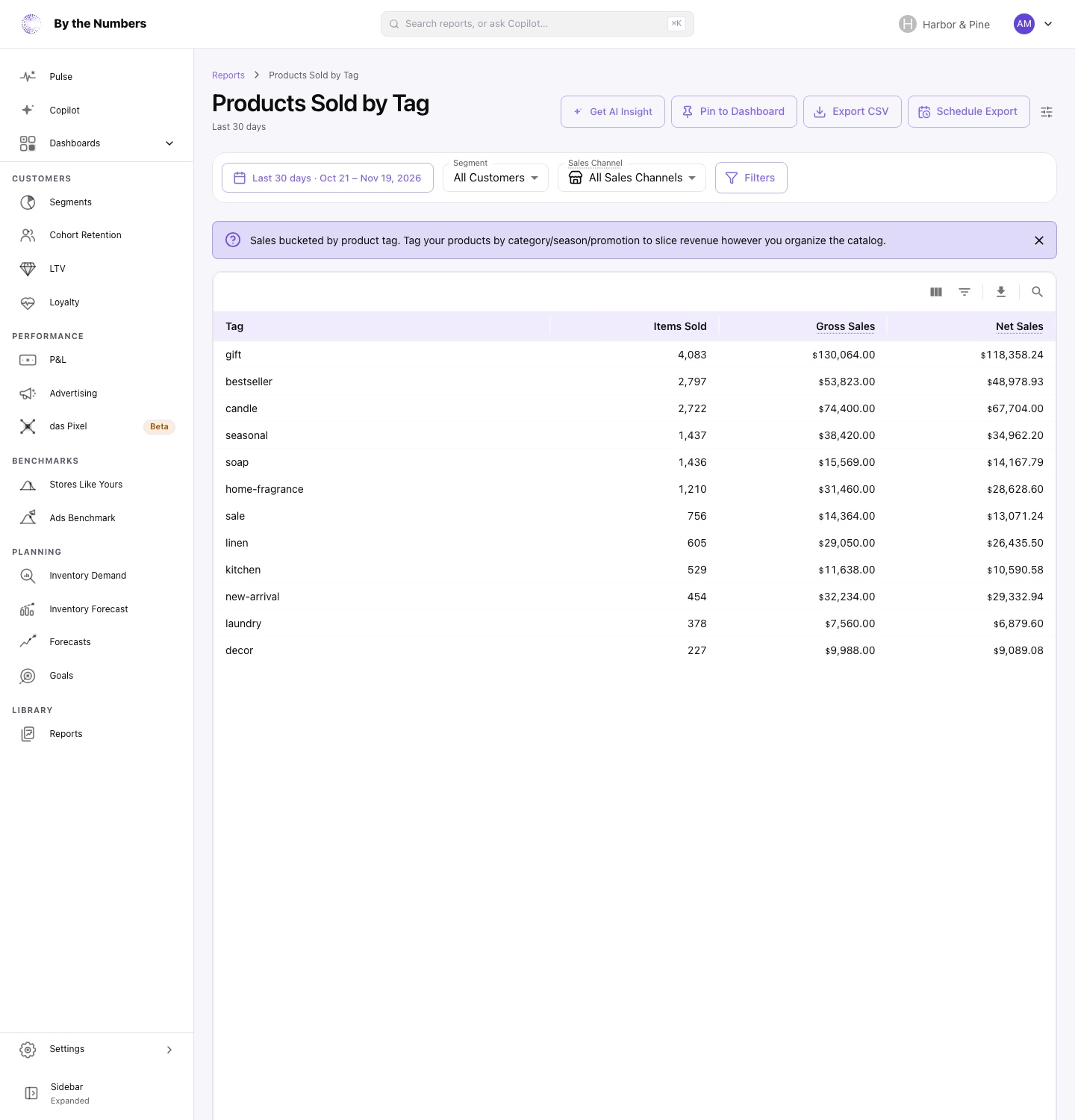Click the table search magnifier icon
This screenshot has width=1075, height=1120.
[x=1037, y=292]
